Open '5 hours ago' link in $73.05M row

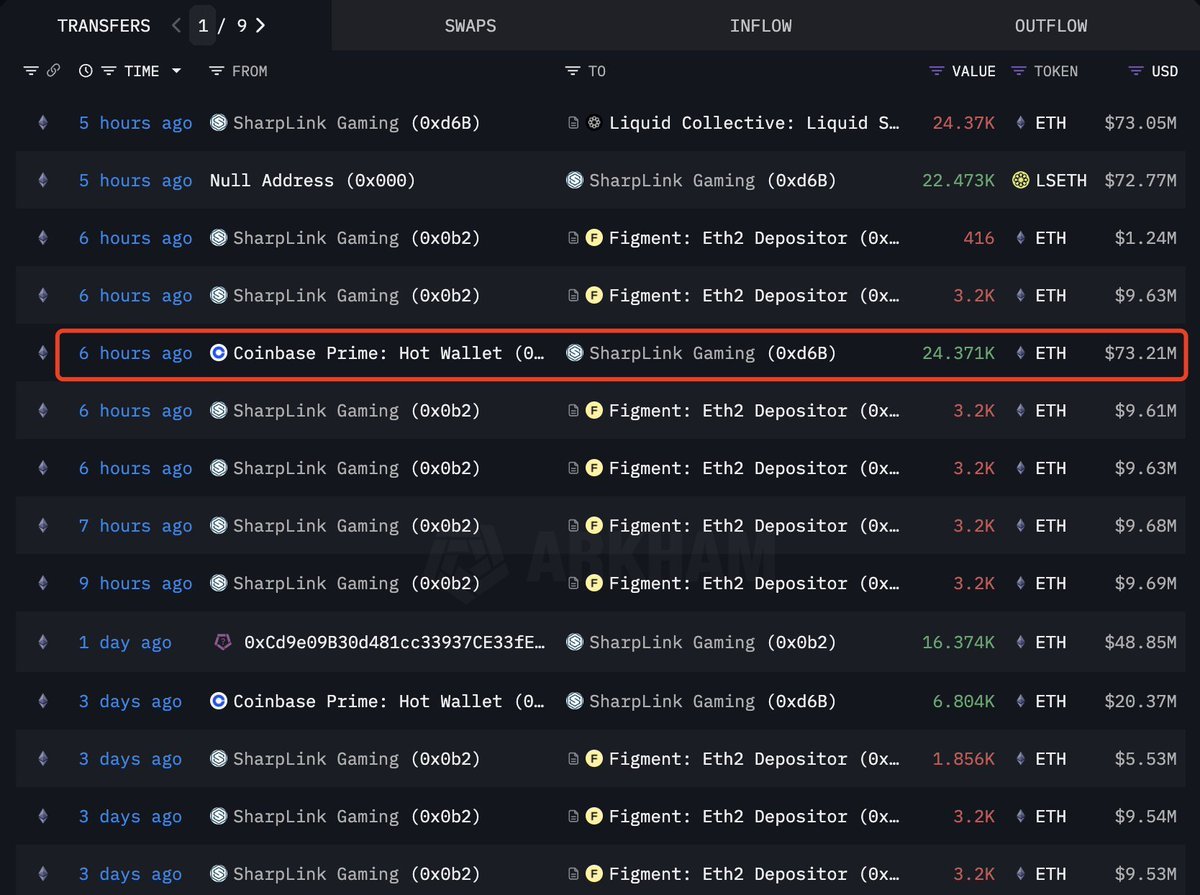pyautogui.click(x=136, y=123)
